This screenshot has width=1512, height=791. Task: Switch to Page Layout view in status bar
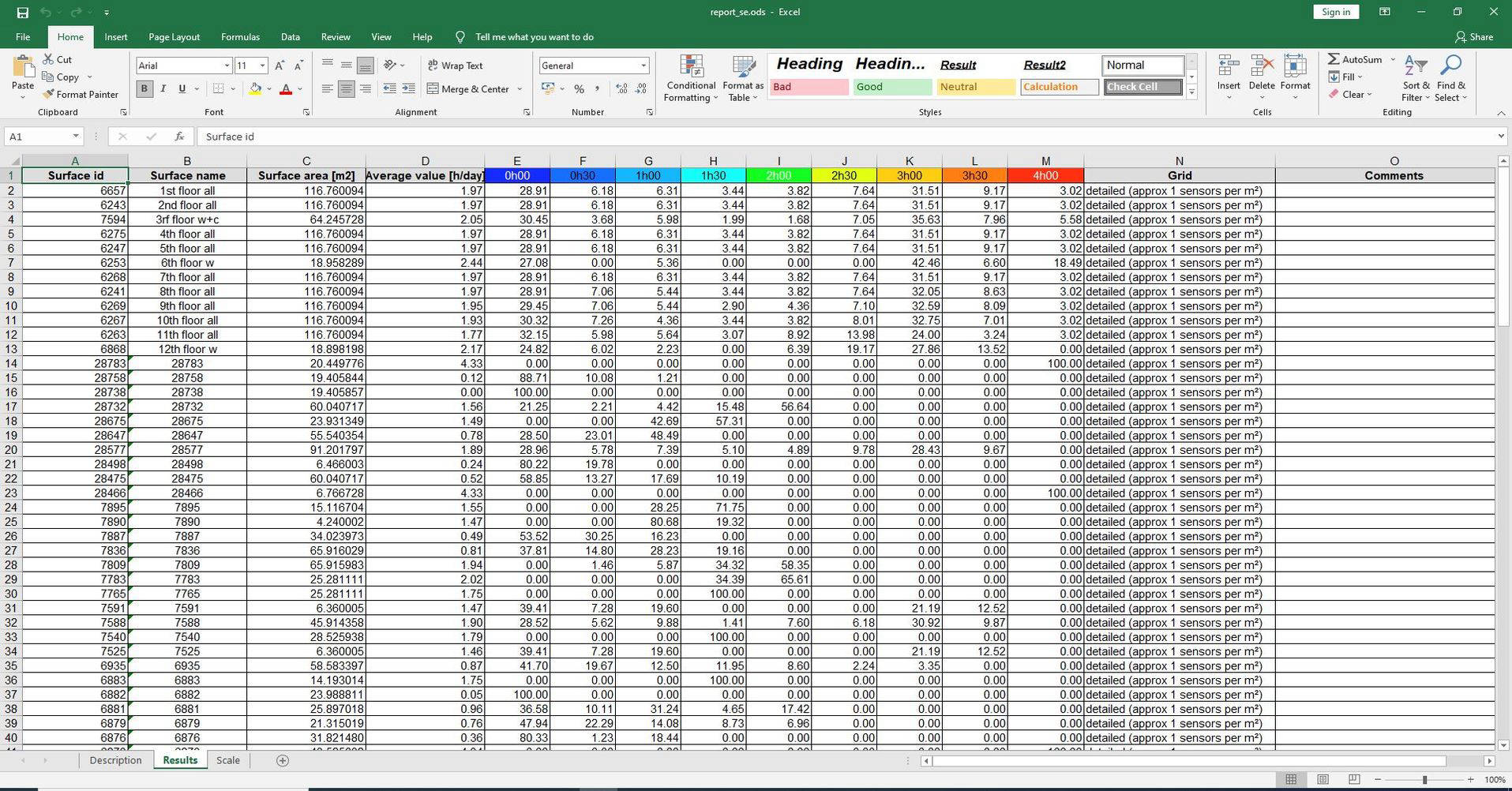pos(1323,779)
